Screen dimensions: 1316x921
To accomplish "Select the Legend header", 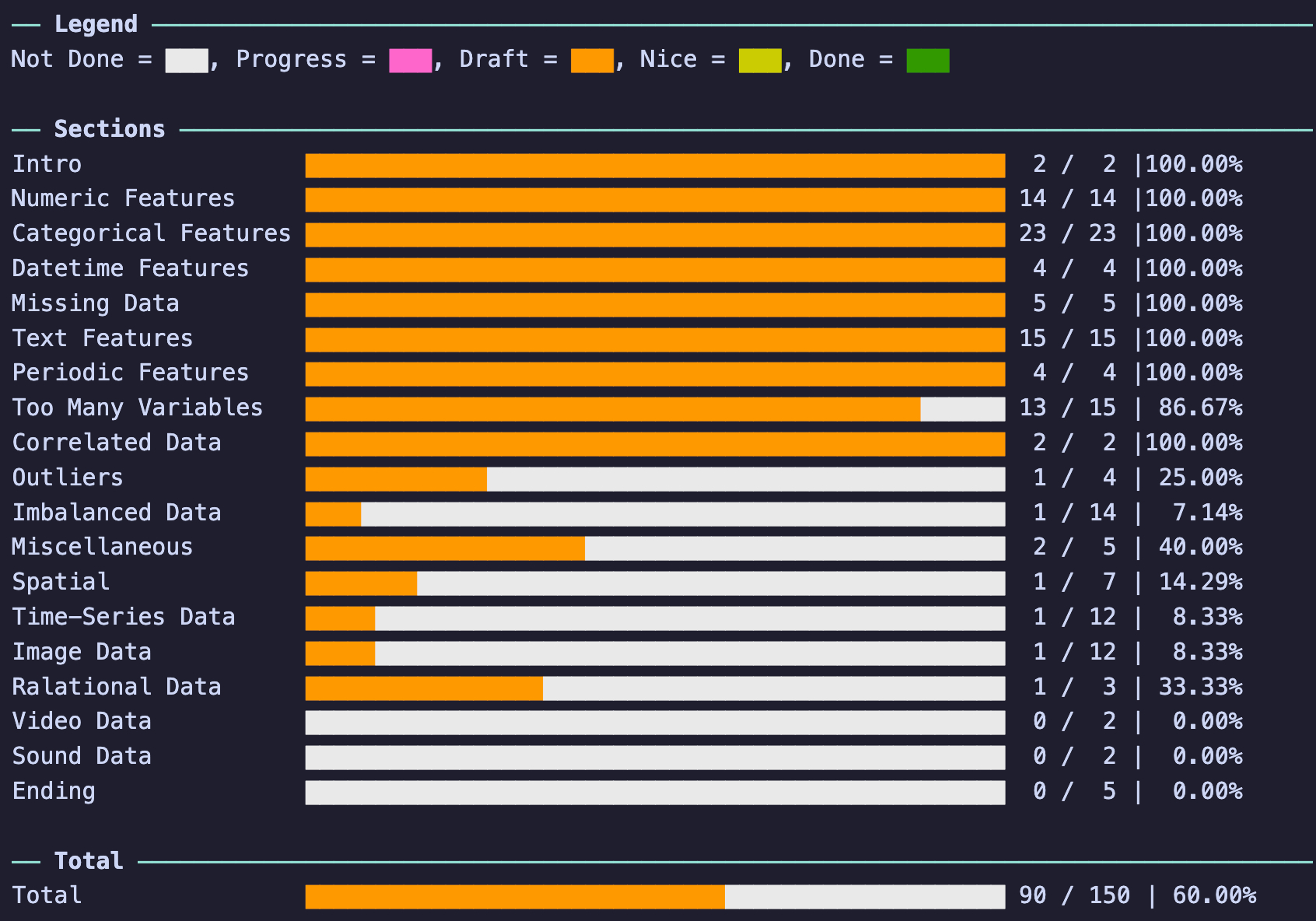I will (96, 25).
